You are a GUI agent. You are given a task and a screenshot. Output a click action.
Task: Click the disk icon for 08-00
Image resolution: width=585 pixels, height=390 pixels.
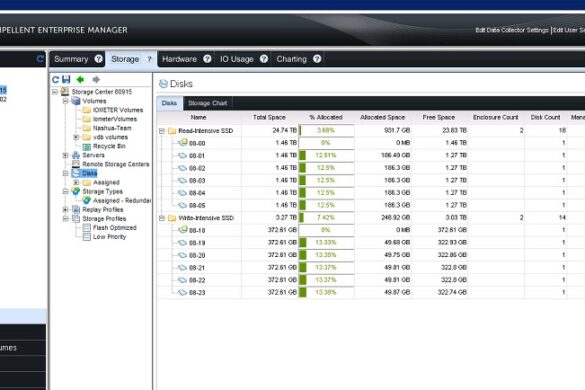(183, 143)
